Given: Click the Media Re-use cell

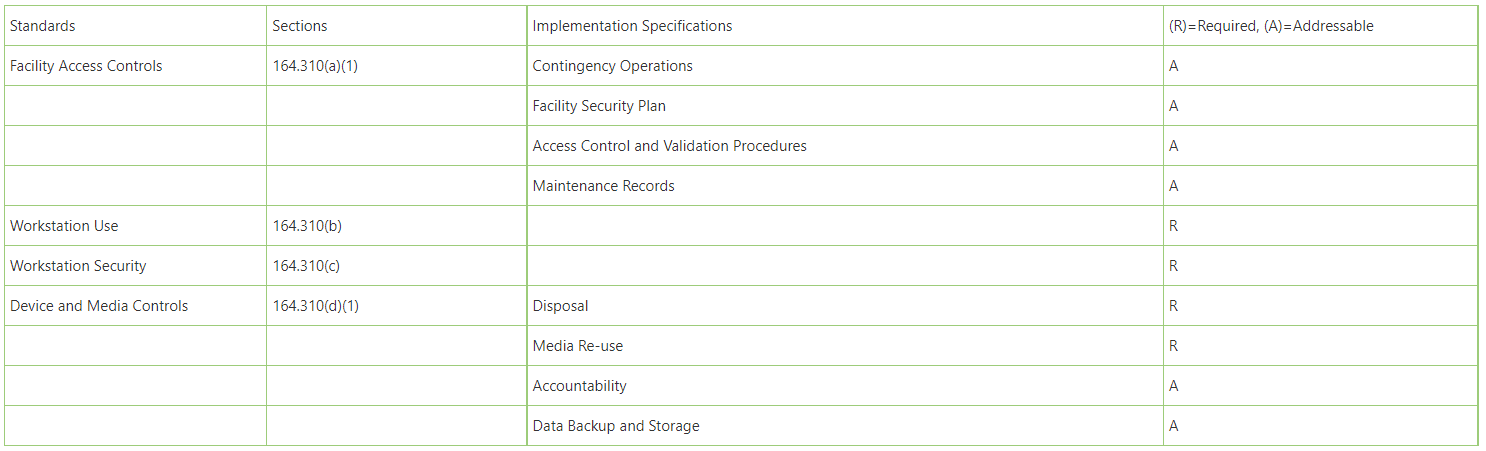Looking at the screenshot, I should click(845, 346).
